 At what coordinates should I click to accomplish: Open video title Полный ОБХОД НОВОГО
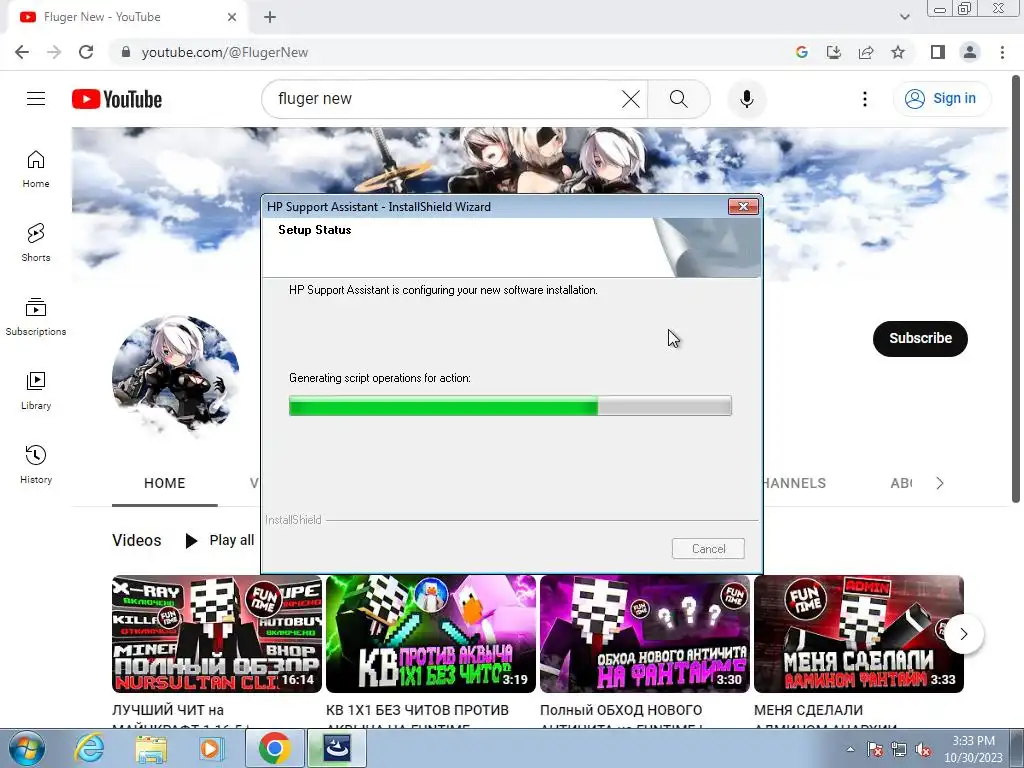click(x=621, y=710)
